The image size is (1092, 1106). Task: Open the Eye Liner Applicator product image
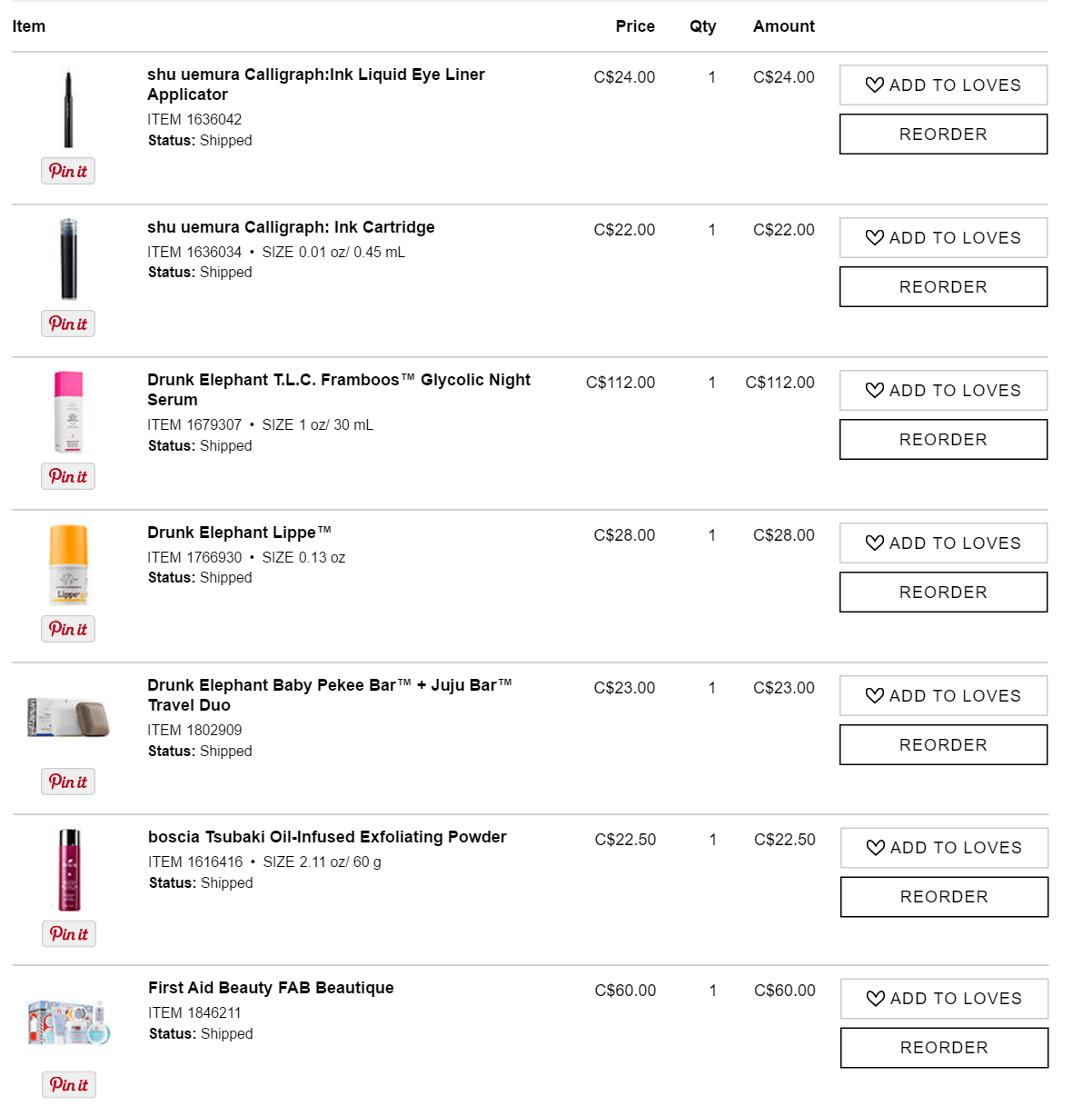click(x=68, y=109)
